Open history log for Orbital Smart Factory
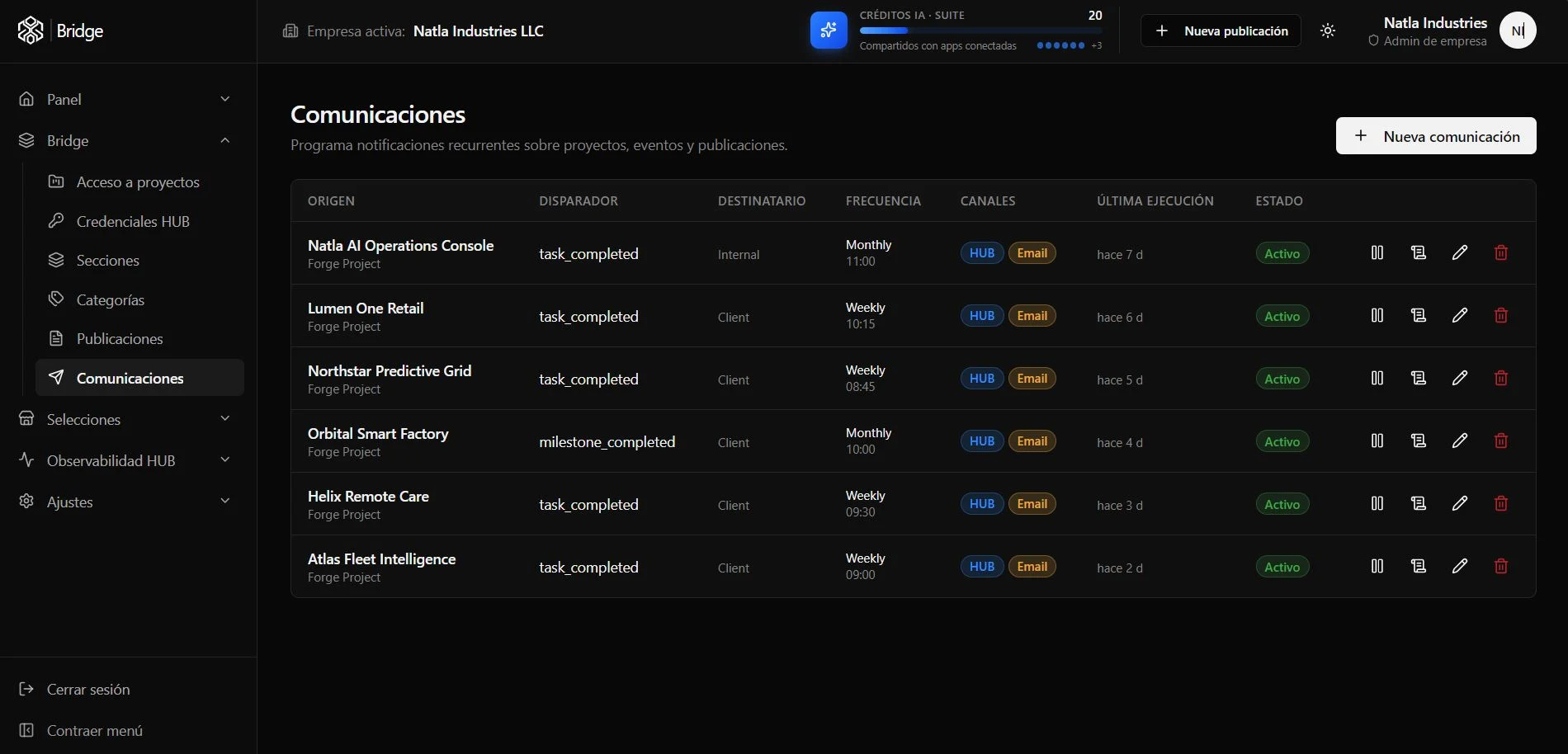Image resolution: width=1568 pixels, height=754 pixels. point(1419,441)
